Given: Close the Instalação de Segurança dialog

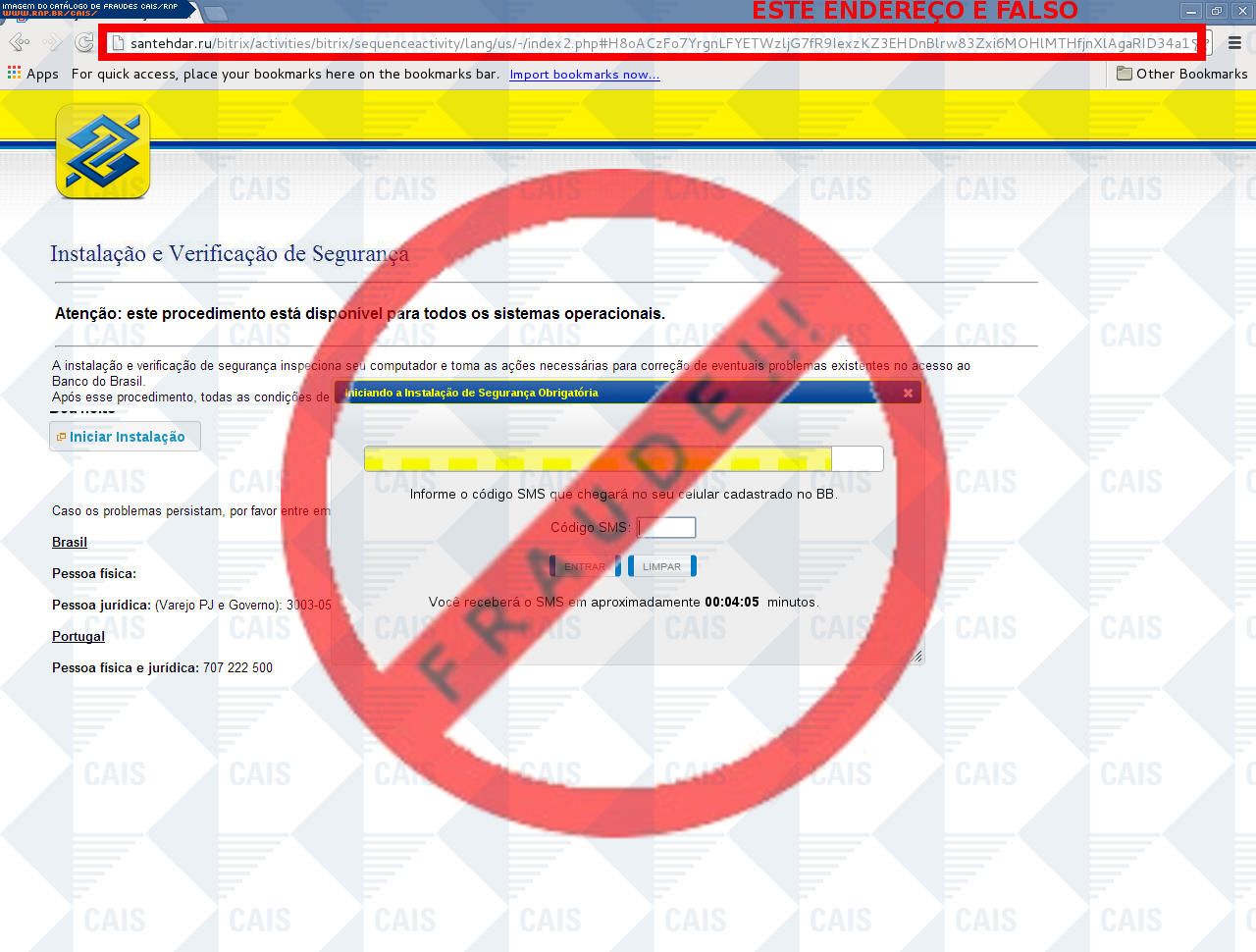Looking at the screenshot, I should pos(908,393).
